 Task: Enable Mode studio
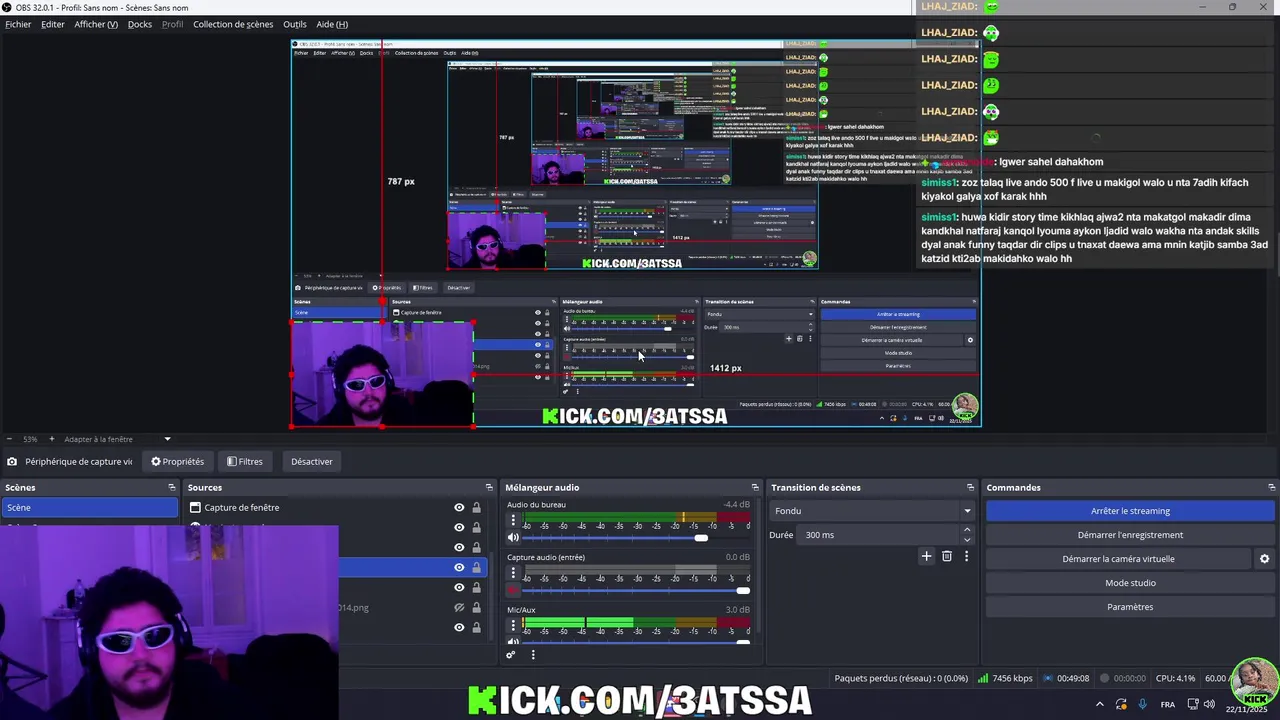[x=1130, y=583]
